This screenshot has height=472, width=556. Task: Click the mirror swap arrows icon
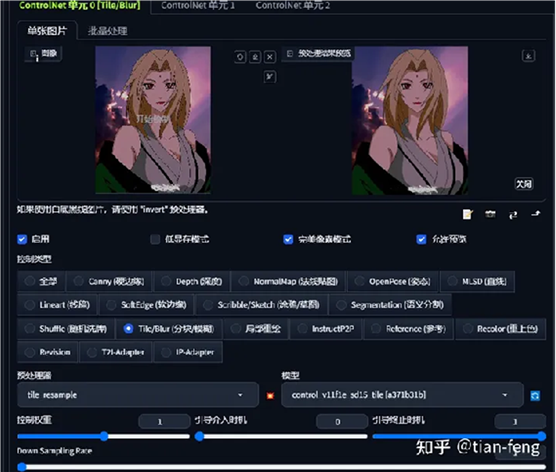[513, 214]
